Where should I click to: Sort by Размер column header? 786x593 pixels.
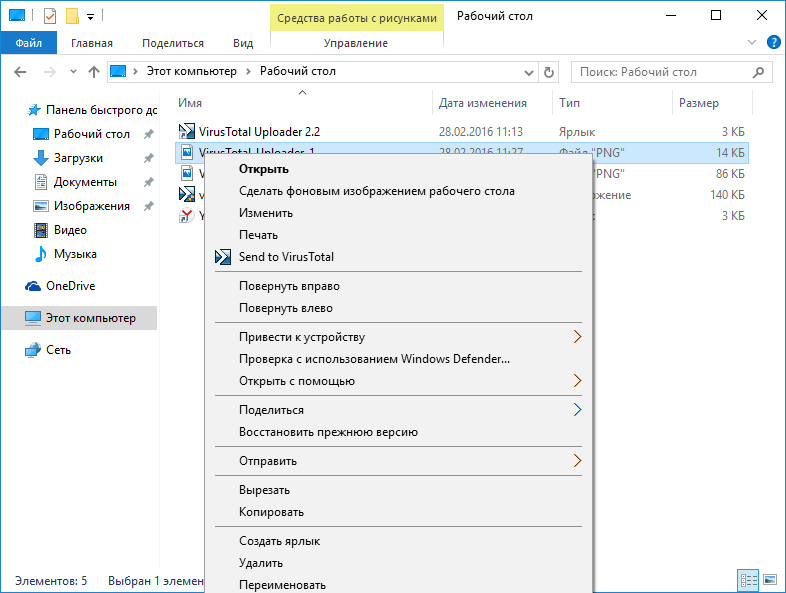pos(699,103)
